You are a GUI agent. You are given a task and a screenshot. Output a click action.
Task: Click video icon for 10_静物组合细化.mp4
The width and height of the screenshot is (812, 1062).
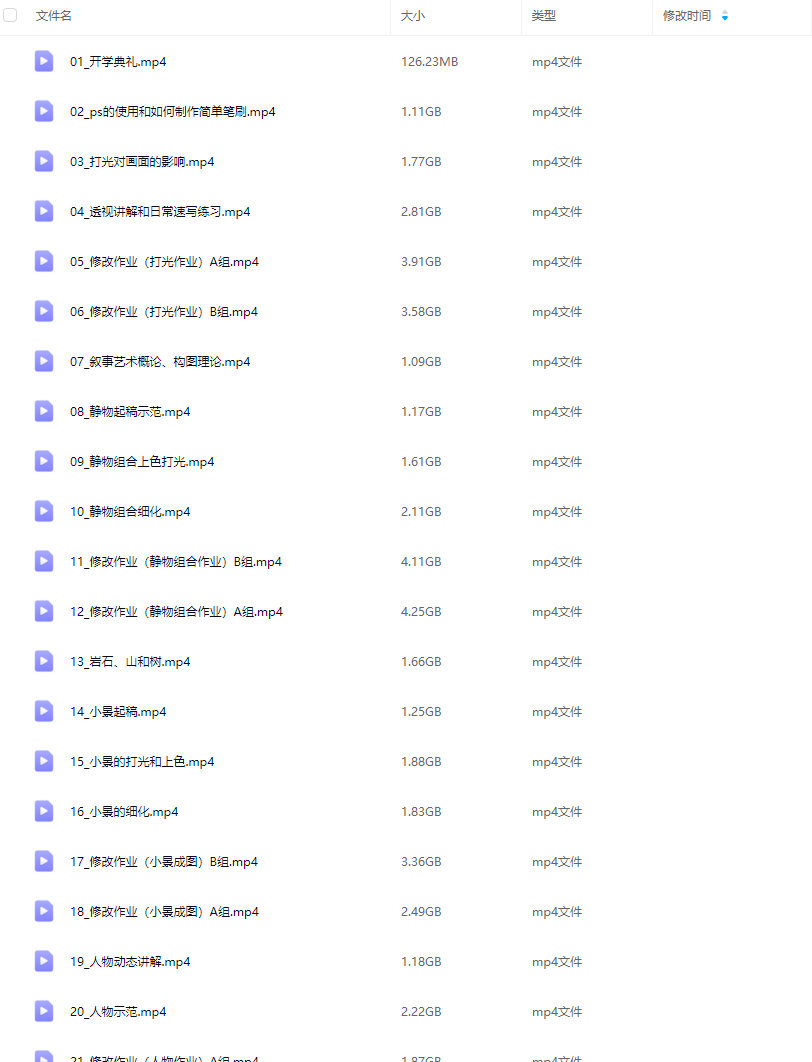(44, 511)
